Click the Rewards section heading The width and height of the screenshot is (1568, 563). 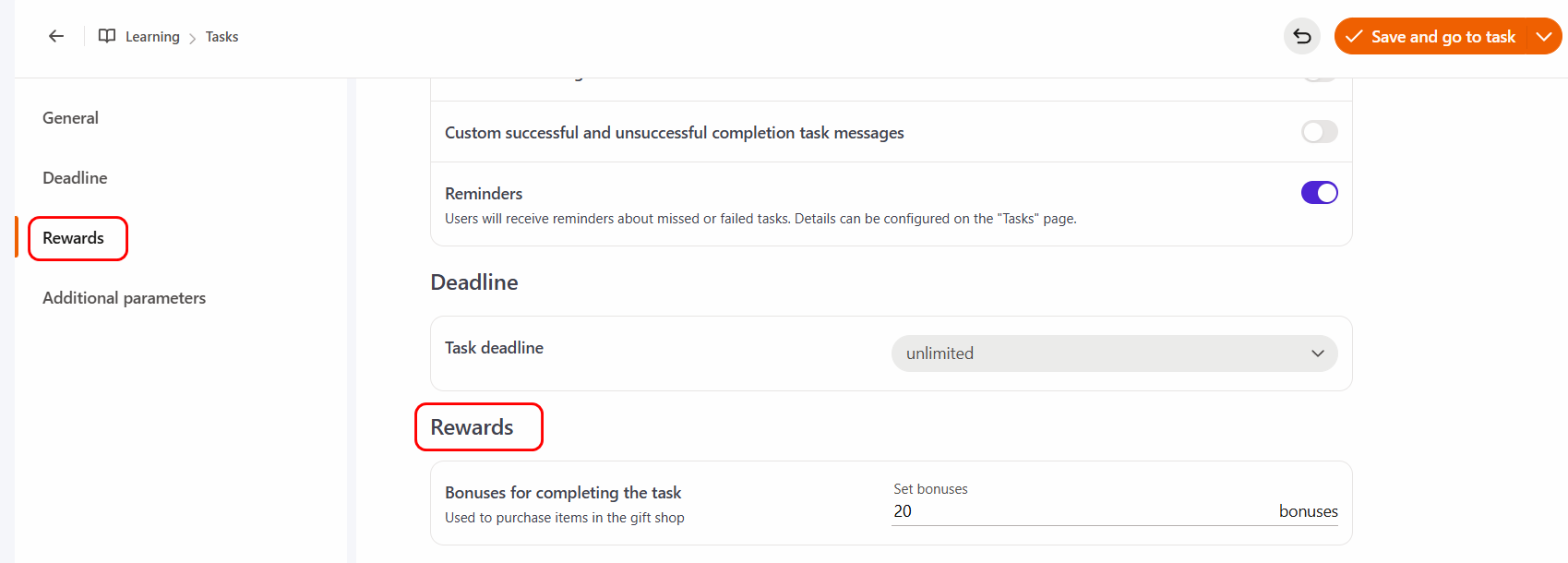(472, 427)
